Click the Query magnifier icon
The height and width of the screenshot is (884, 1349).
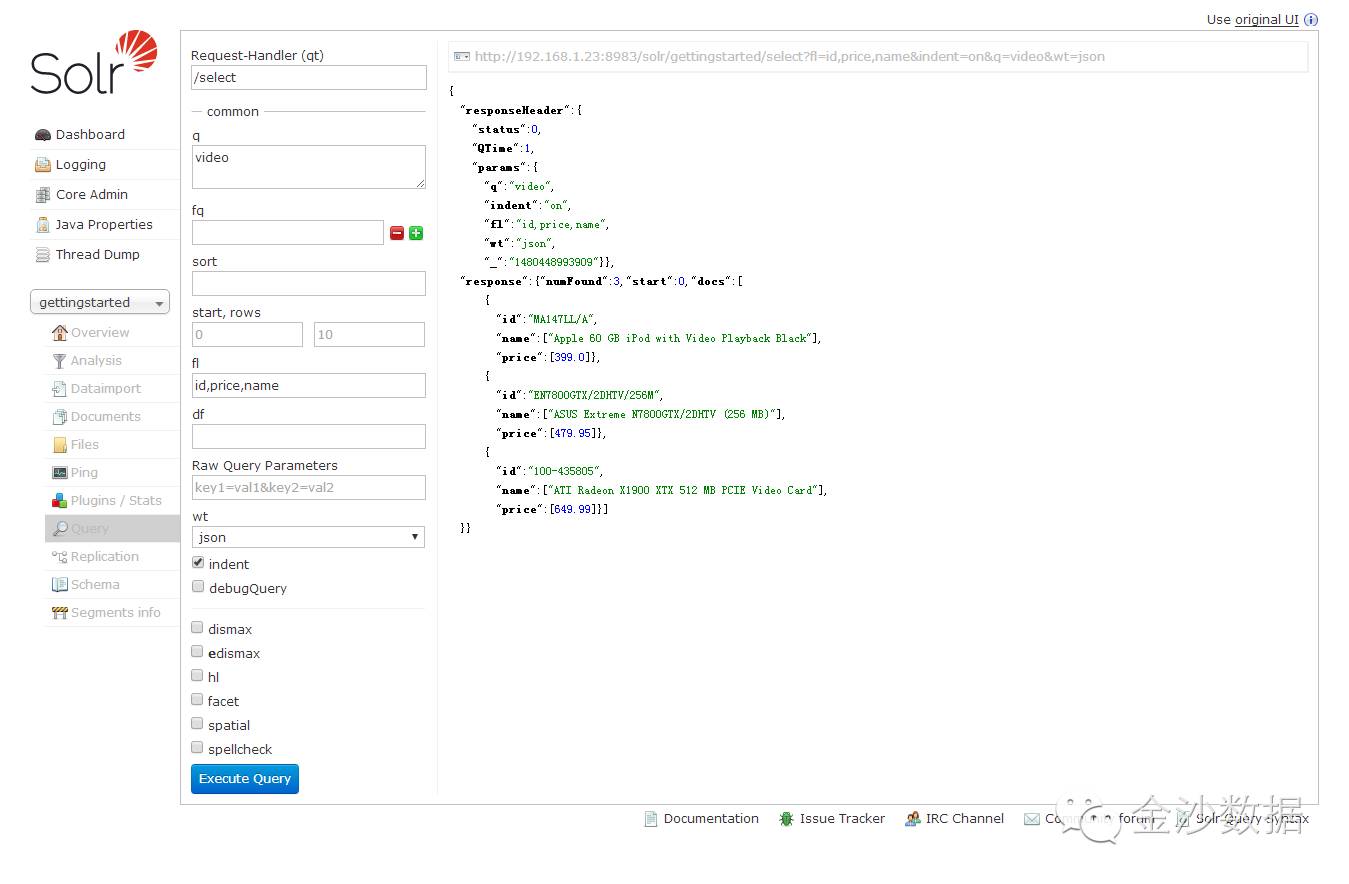coord(60,529)
